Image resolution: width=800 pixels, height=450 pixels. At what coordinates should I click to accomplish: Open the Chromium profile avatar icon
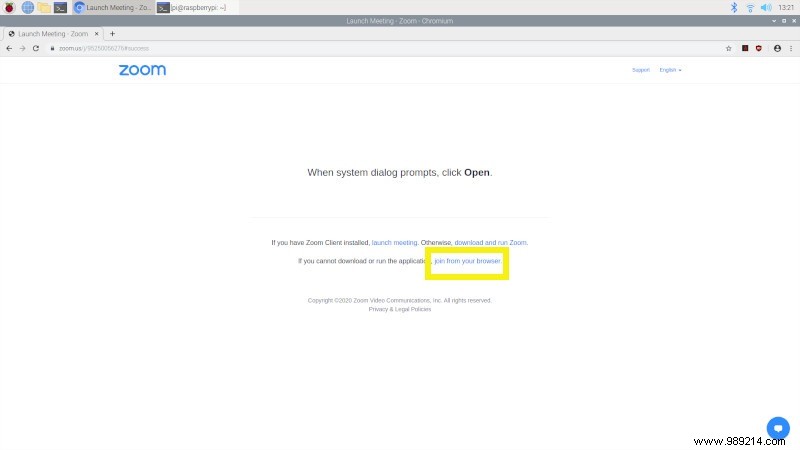tap(777, 48)
